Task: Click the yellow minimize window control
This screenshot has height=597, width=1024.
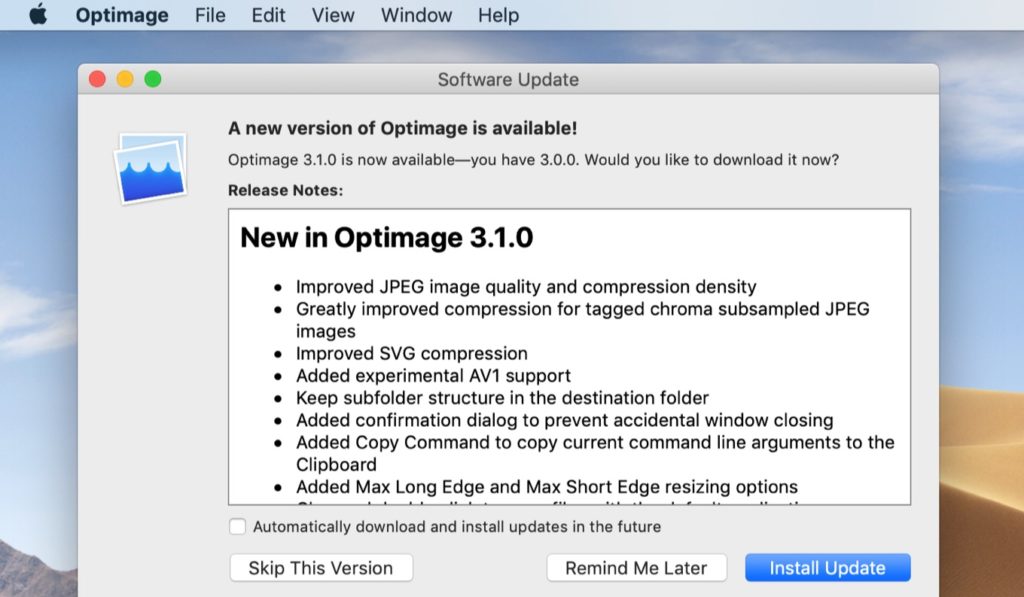Action: point(123,77)
